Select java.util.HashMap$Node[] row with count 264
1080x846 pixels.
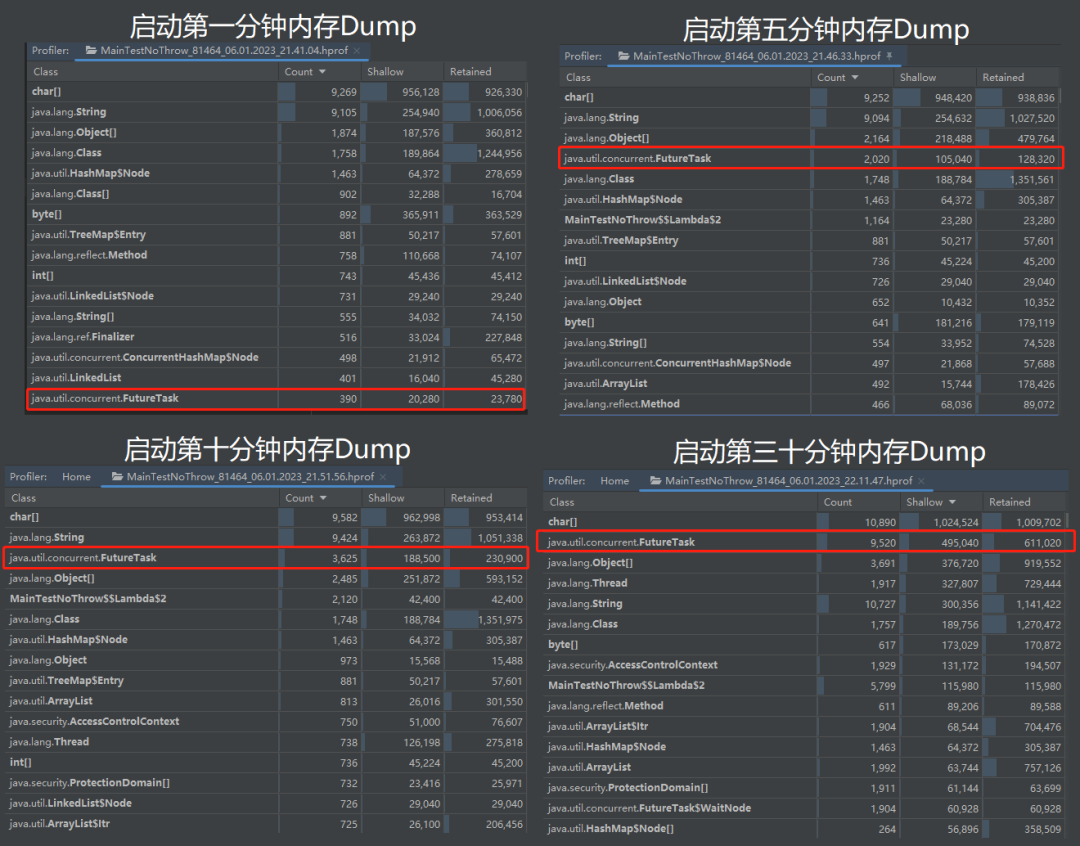[x=806, y=829]
